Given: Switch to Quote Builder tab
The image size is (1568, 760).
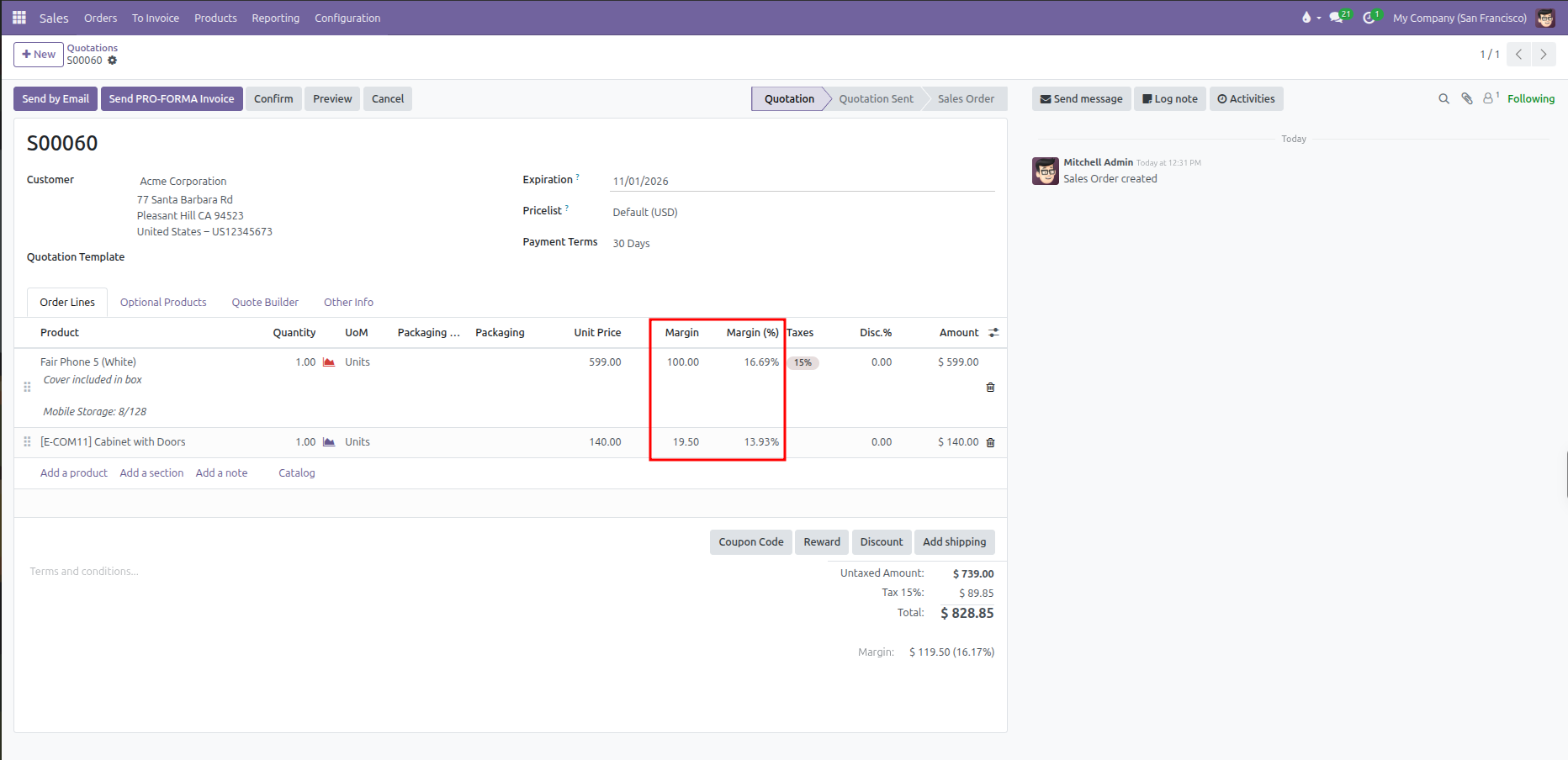Looking at the screenshot, I should (265, 303).
